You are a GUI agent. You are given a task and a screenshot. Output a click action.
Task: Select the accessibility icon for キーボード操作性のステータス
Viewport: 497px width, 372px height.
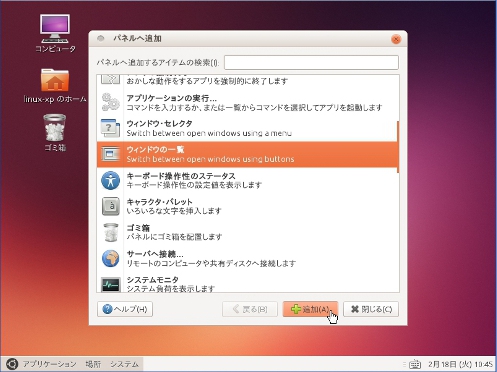(110, 180)
